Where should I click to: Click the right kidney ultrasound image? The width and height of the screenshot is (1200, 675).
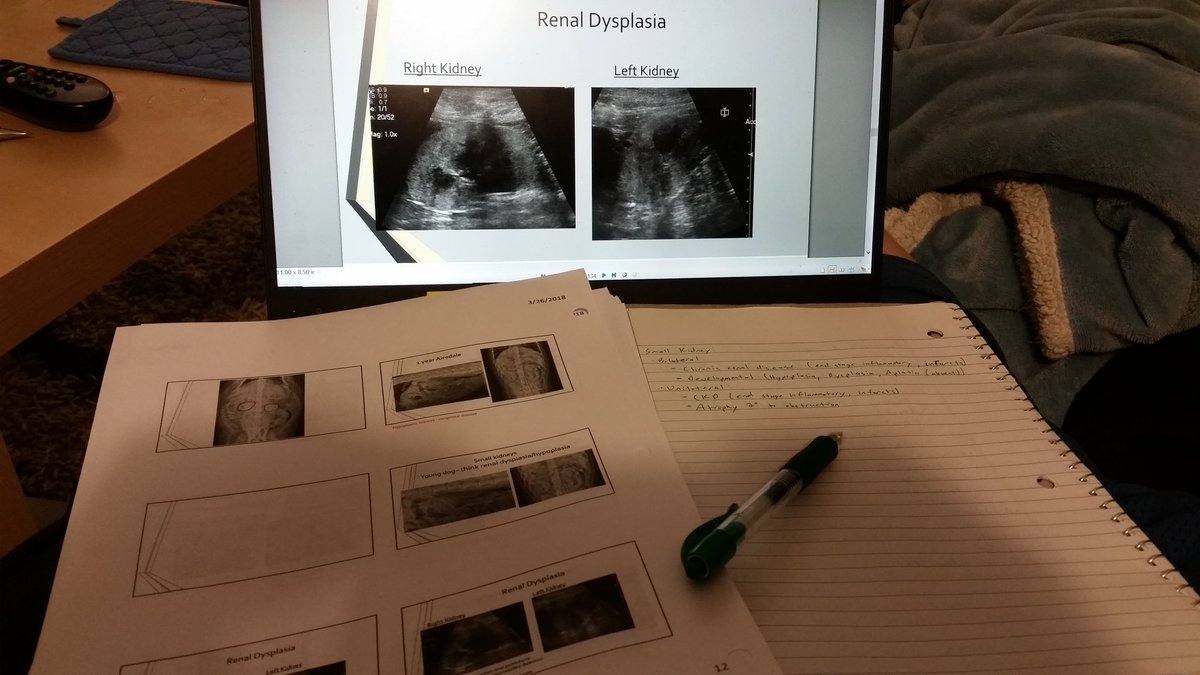[472, 157]
